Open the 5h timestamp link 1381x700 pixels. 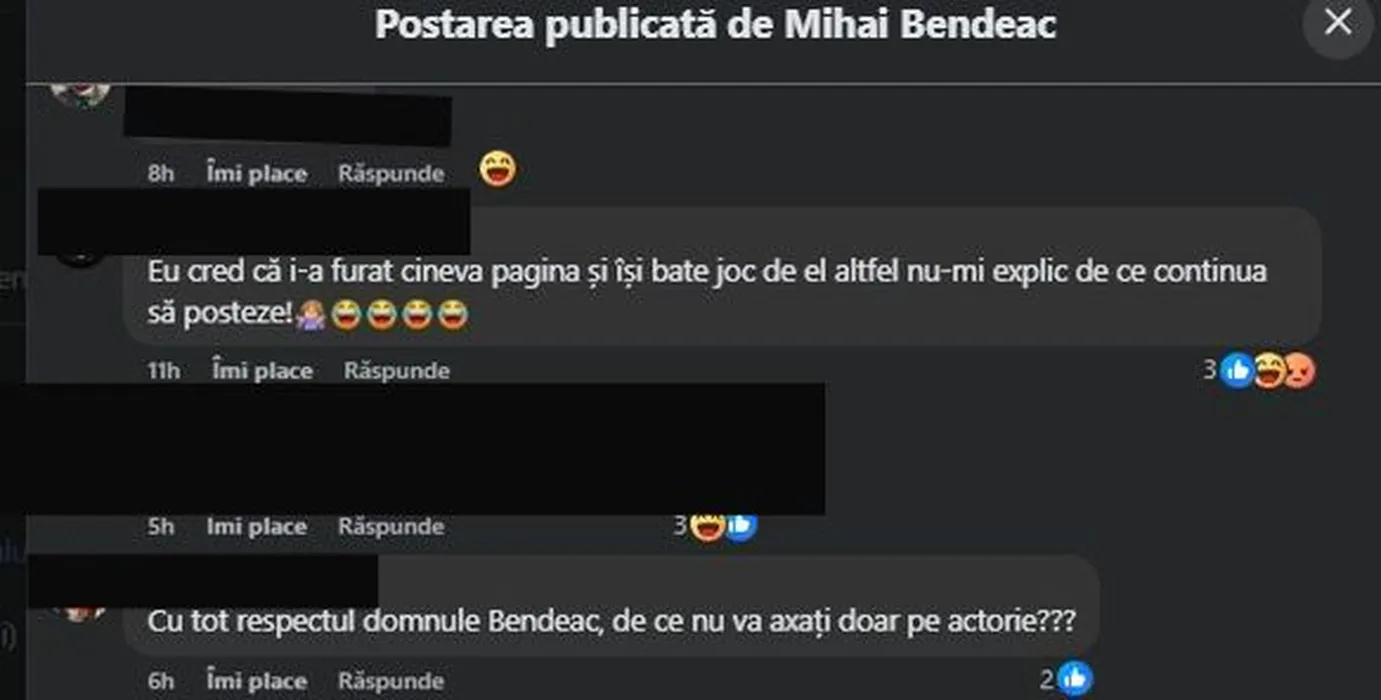point(161,526)
